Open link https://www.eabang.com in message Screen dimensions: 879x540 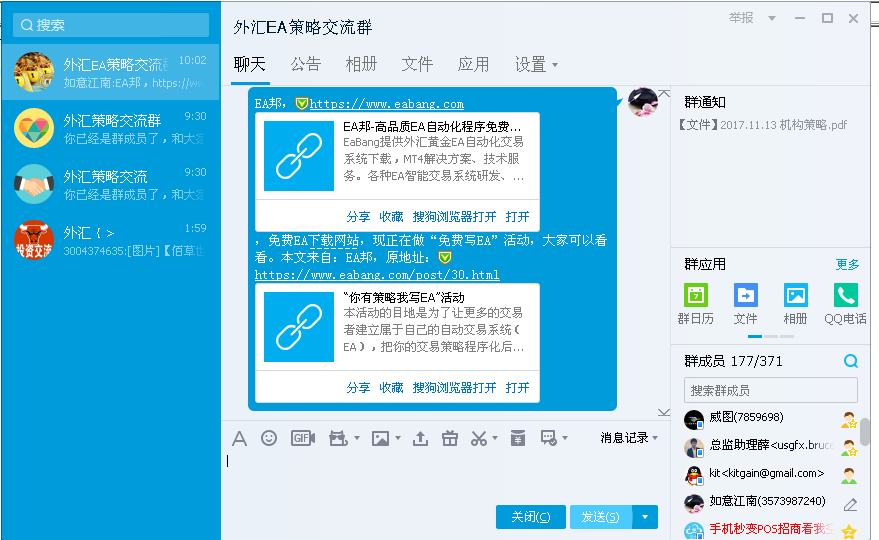point(387,104)
